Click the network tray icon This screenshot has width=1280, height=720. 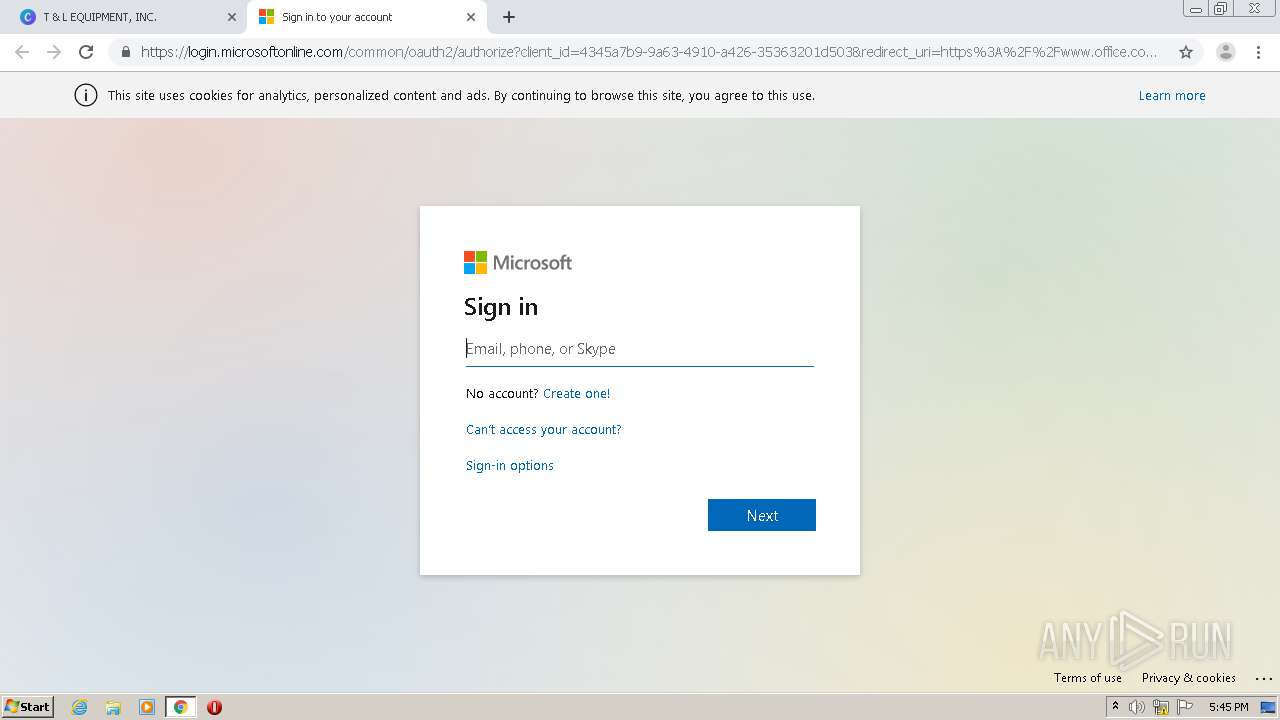(1161, 707)
